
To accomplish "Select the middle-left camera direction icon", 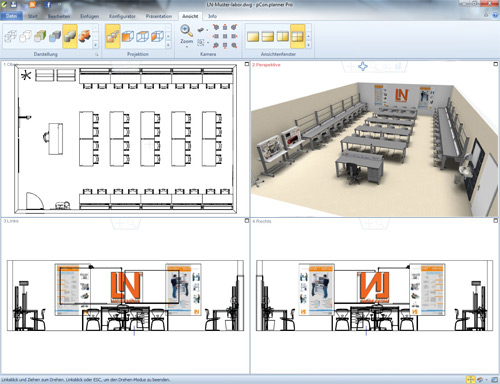I will [216, 36].
